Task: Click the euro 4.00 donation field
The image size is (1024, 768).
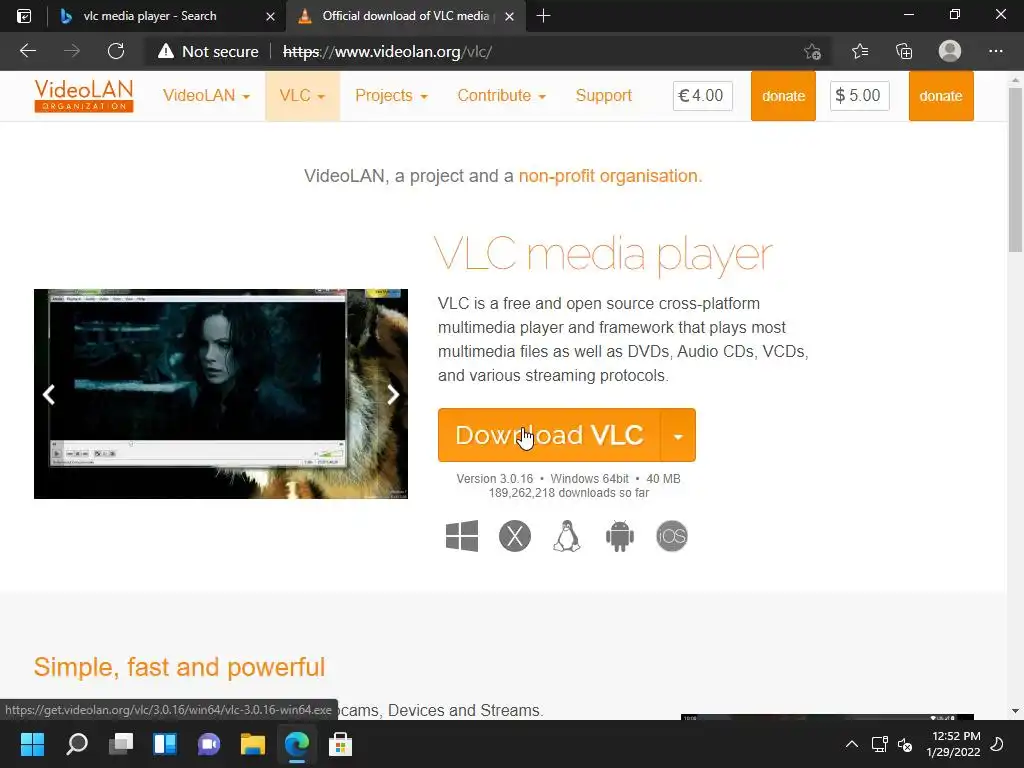Action: [703, 96]
